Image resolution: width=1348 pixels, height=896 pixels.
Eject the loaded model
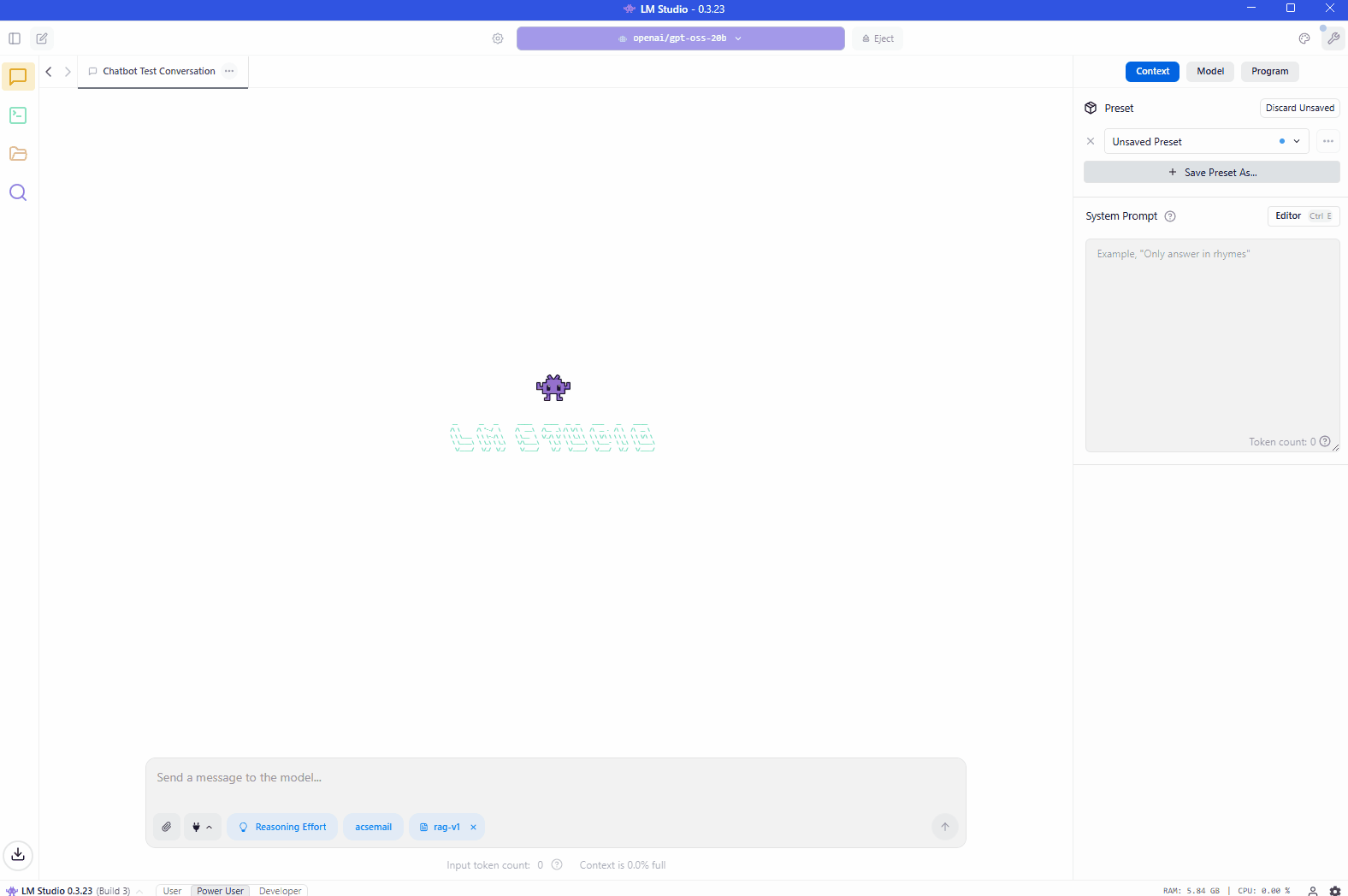click(878, 38)
